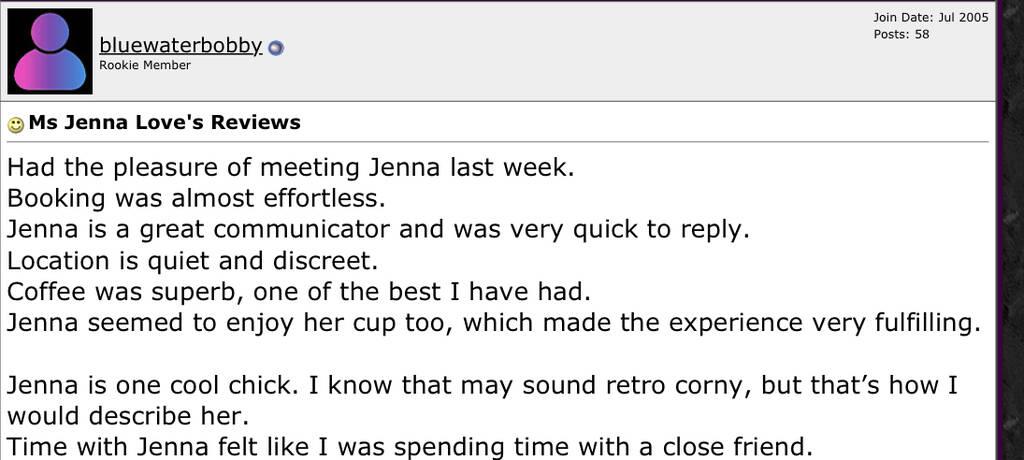Click the status icon beside bluewaterbobby

pyautogui.click(x=276, y=48)
